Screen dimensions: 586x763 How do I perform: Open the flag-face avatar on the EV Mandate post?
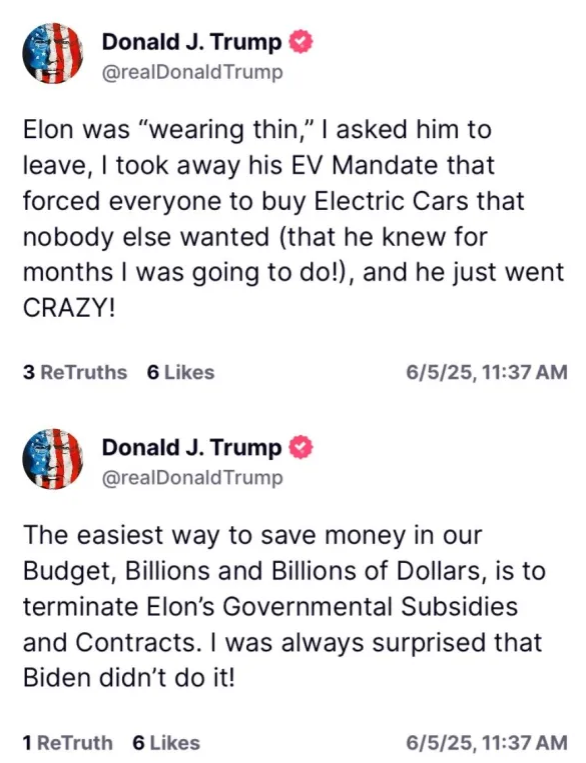click(x=53, y=53)
